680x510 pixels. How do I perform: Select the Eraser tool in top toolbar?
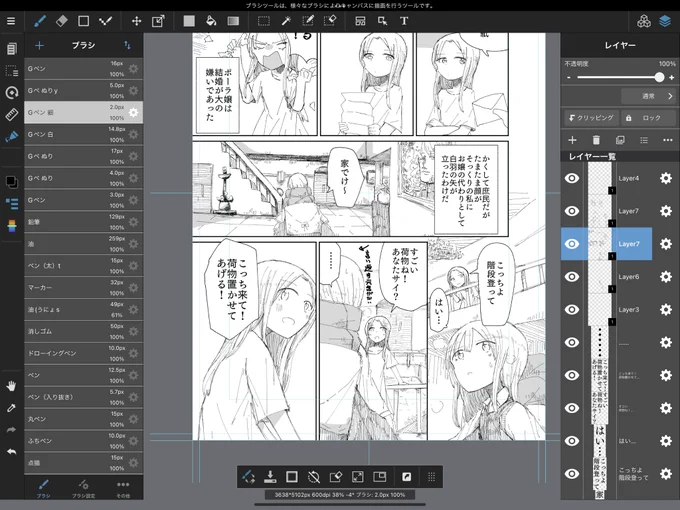pyautogui.click(x=62, y=21)
